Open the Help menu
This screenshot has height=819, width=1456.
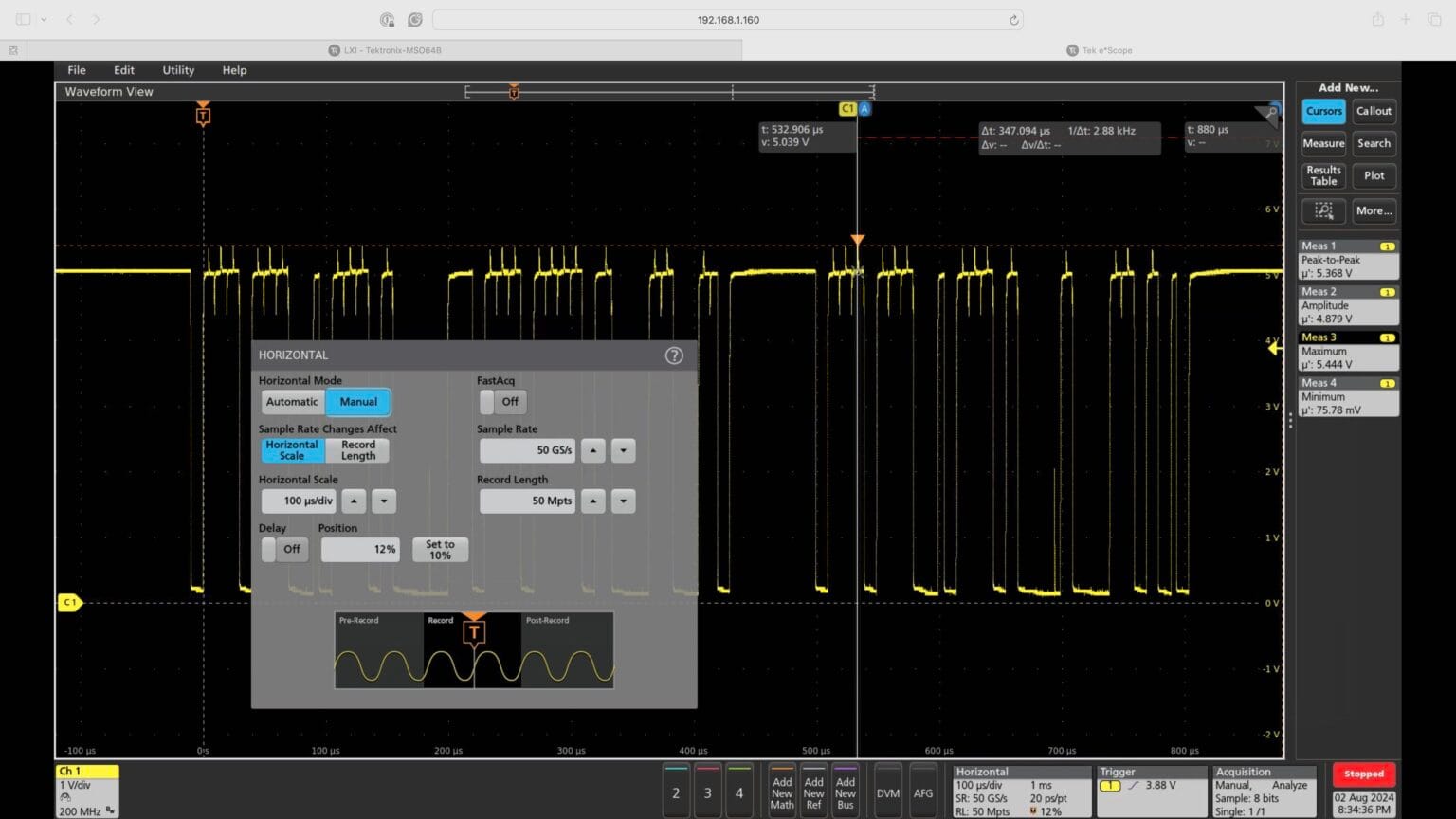[234, 70]
